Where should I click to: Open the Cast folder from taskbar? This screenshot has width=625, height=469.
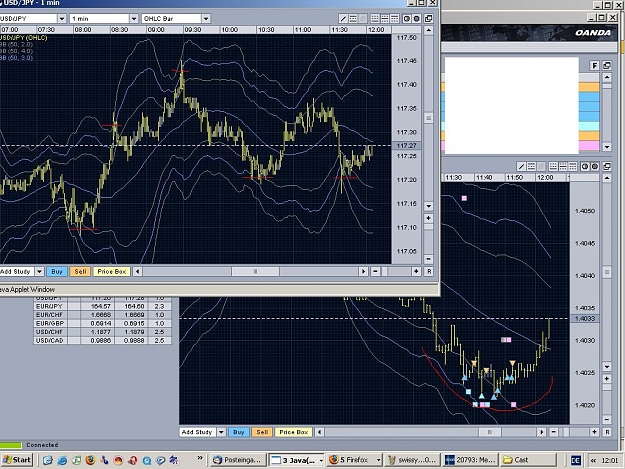pos(528,460)
